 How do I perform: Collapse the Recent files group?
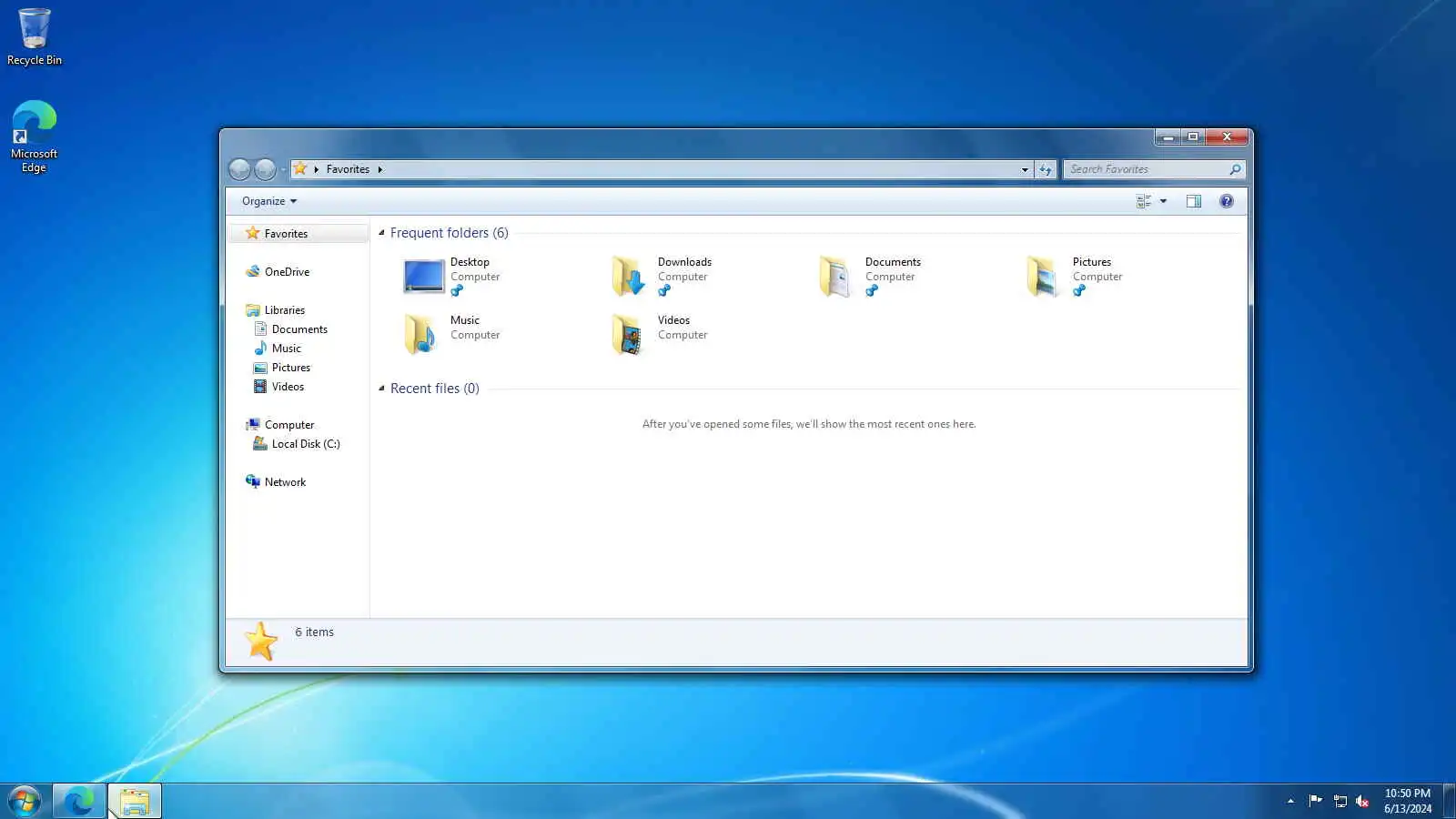pos(381,389)
